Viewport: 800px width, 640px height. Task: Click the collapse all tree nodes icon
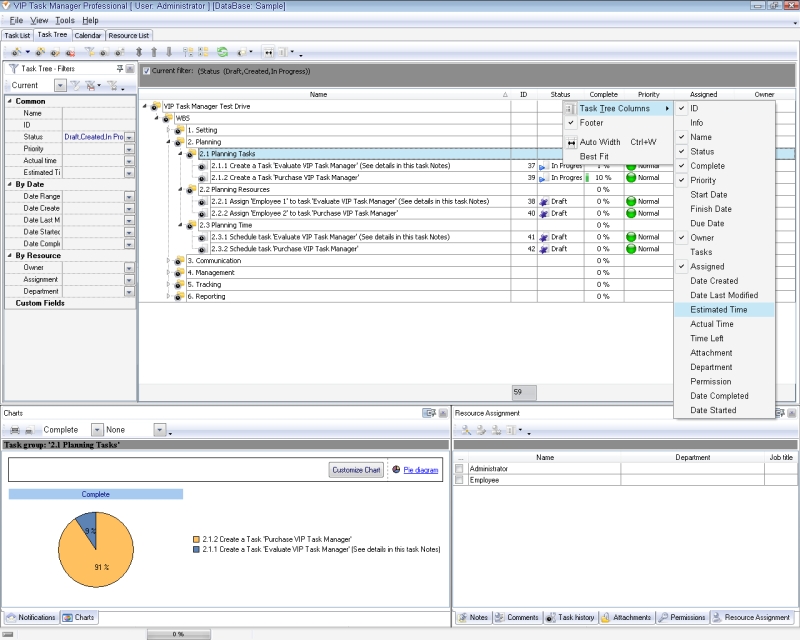[x=203, y=52]
